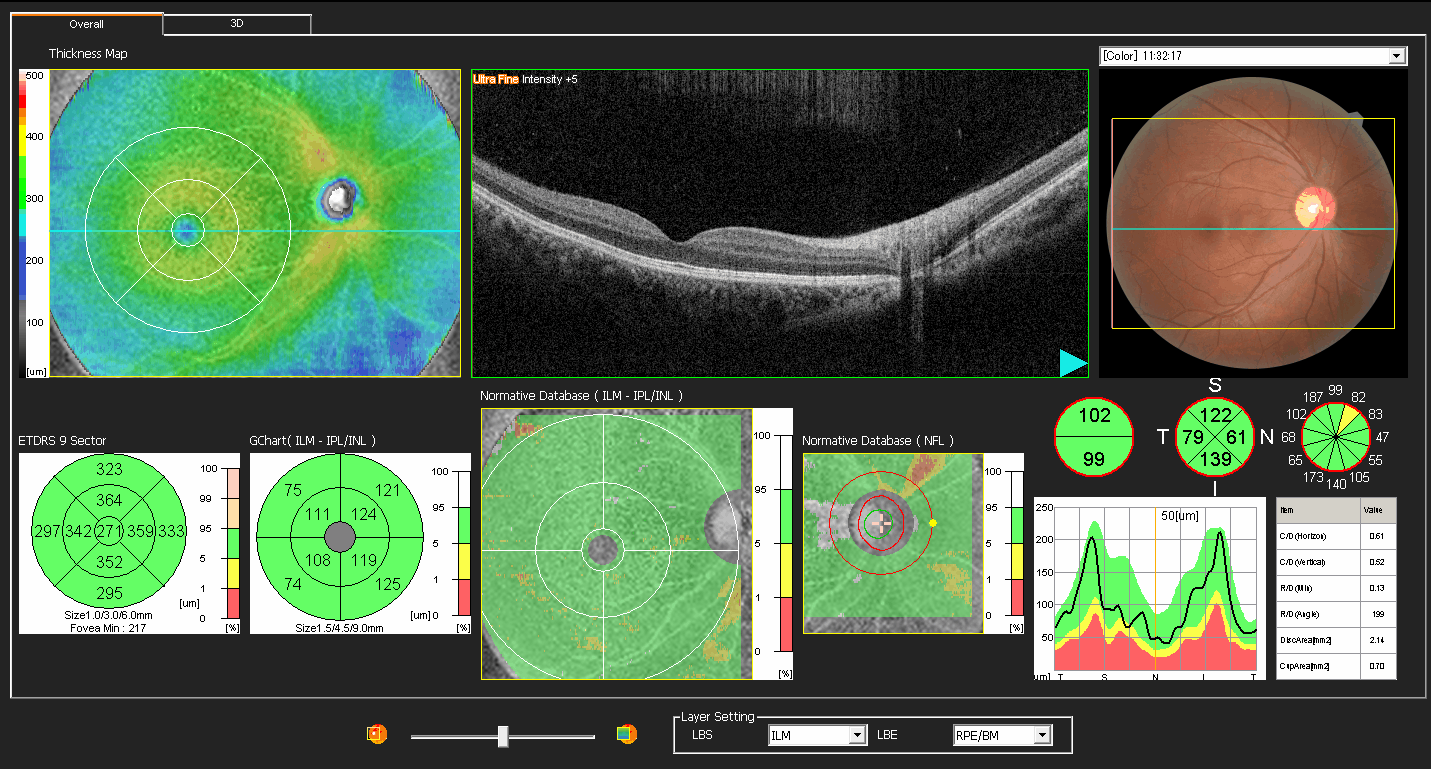Click the overlay transparency slider handle
This screenshot has height=769, width=1431.
pos(503,736)
